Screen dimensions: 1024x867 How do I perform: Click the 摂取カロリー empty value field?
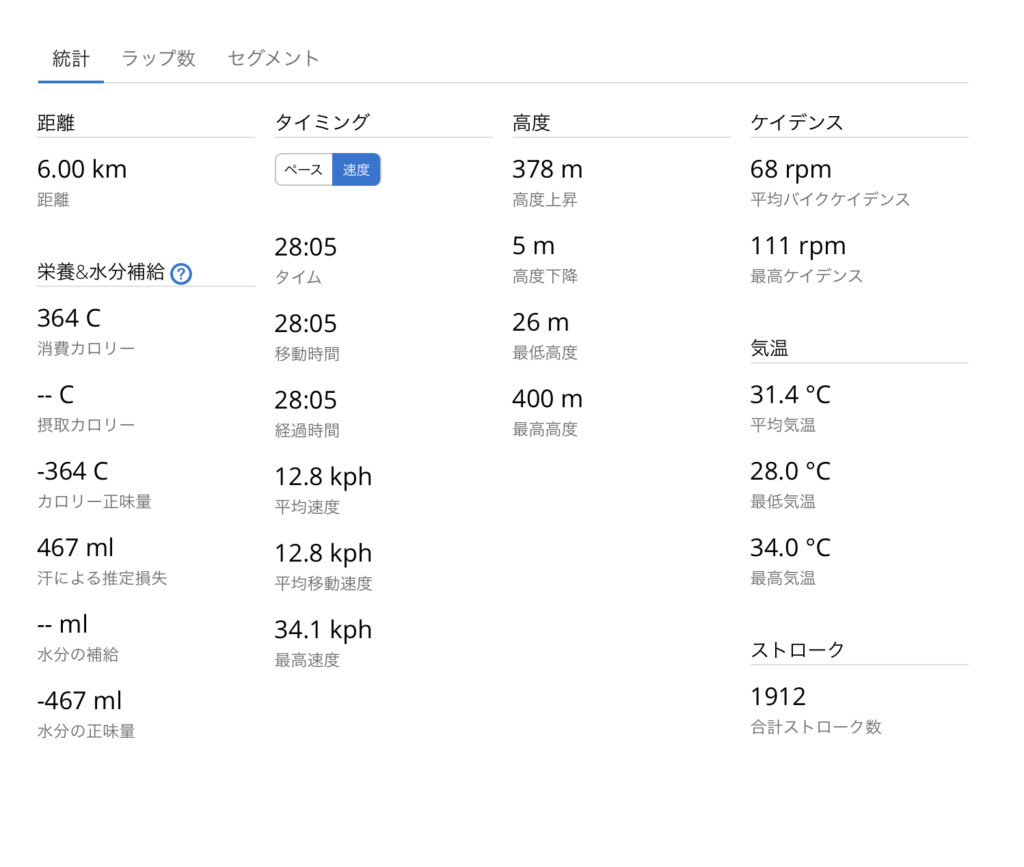[x=55, y=395]
